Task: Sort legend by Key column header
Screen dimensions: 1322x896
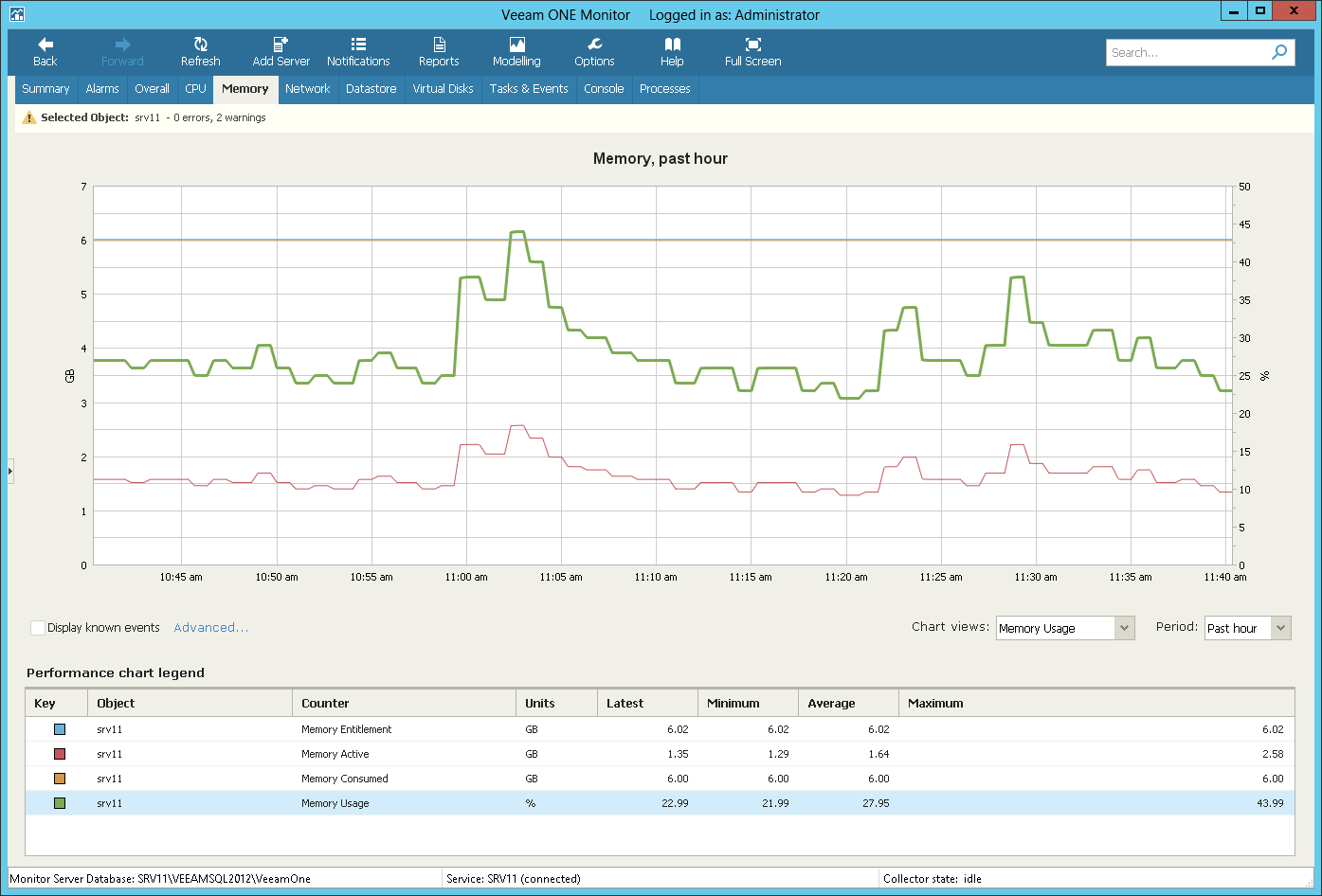Action: (x=57, y=704)
